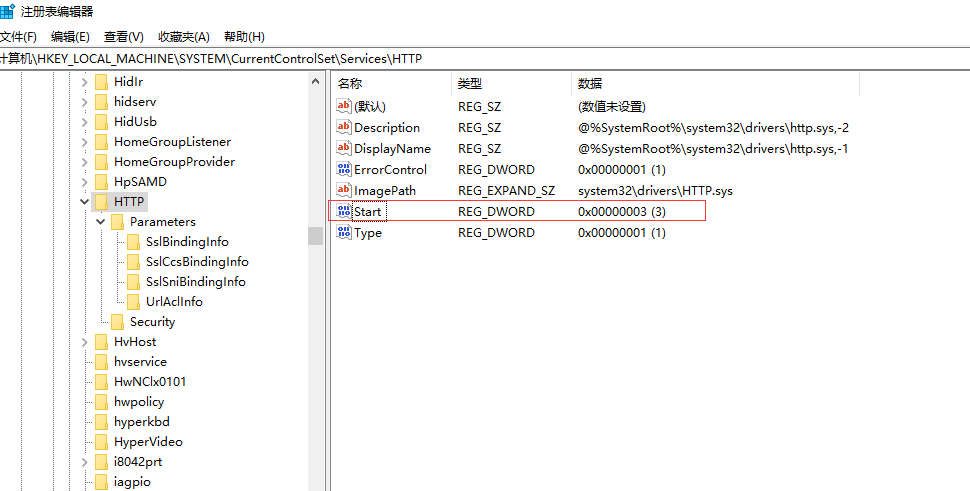Click the Type value name
Screen dimensions: 970x491
367,233
